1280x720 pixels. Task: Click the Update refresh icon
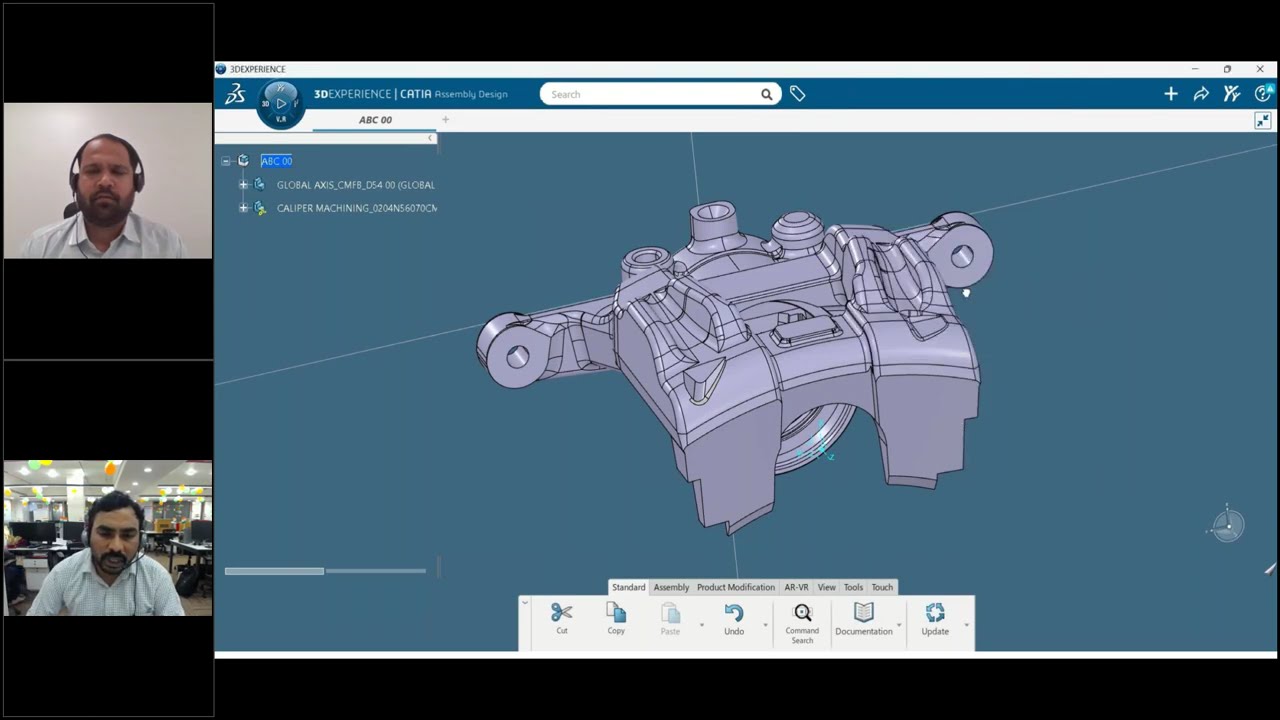coord(935,612)
